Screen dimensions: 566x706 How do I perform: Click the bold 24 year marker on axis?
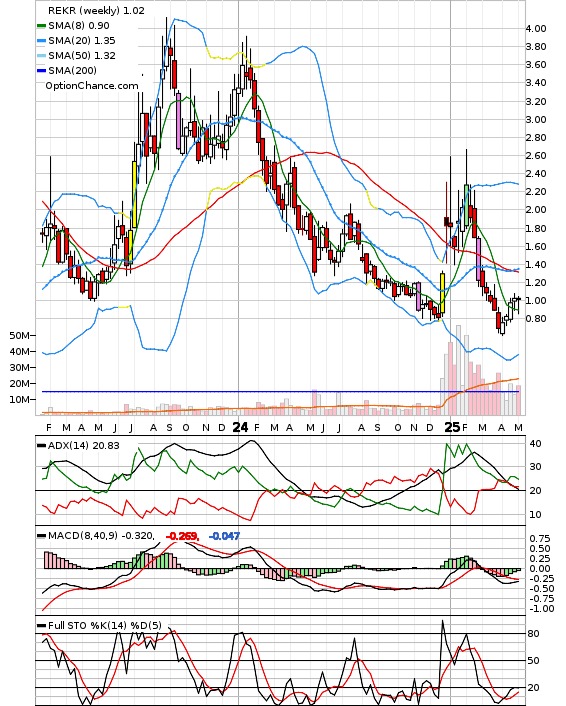(x=240, y=427)
